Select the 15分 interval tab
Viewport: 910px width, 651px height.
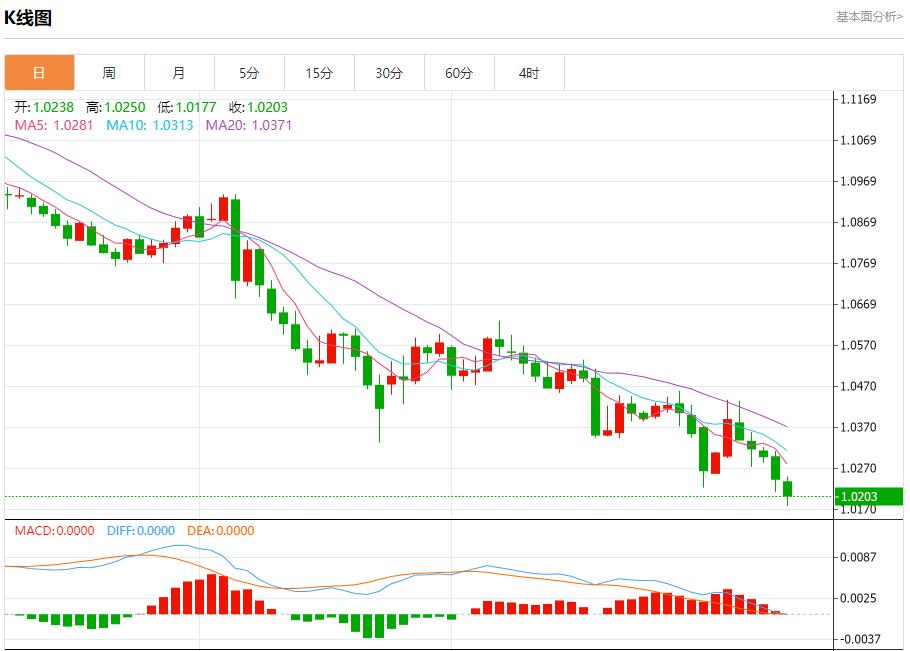click(319, 73)
